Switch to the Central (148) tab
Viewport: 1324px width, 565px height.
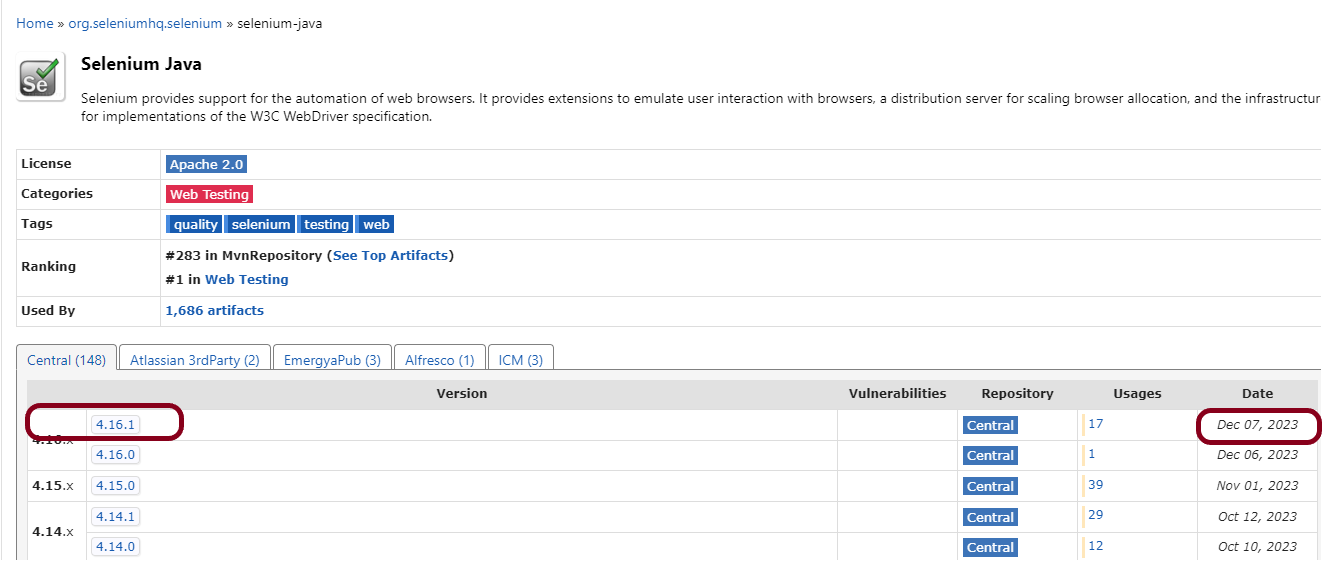(66, 360)
